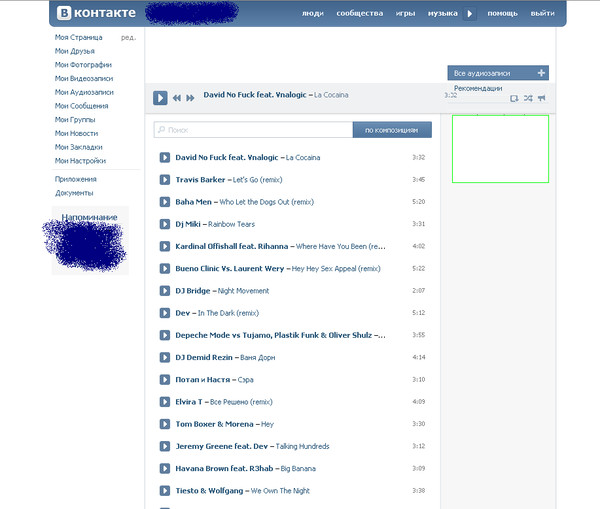Play Depeche Mode vs Tujamo track

click(165, 335)
